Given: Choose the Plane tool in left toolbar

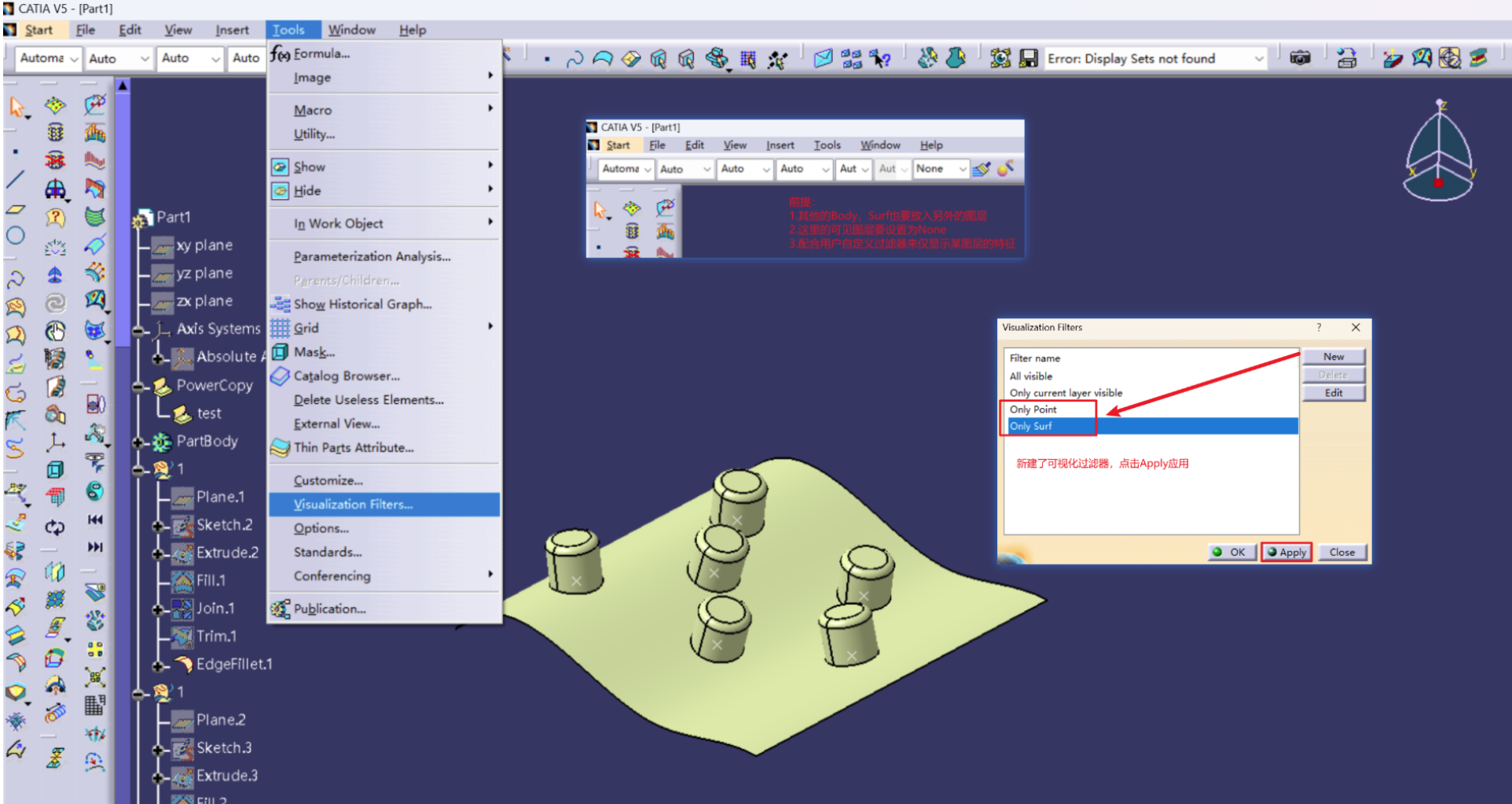Looking at the screenshot, I should [x=15, y=209].
